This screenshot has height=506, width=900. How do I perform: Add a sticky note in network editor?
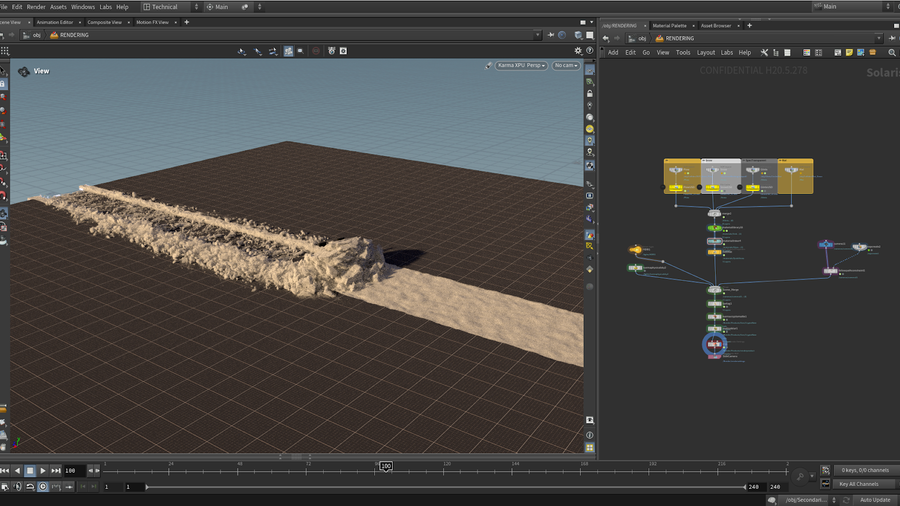click(849, 53)
